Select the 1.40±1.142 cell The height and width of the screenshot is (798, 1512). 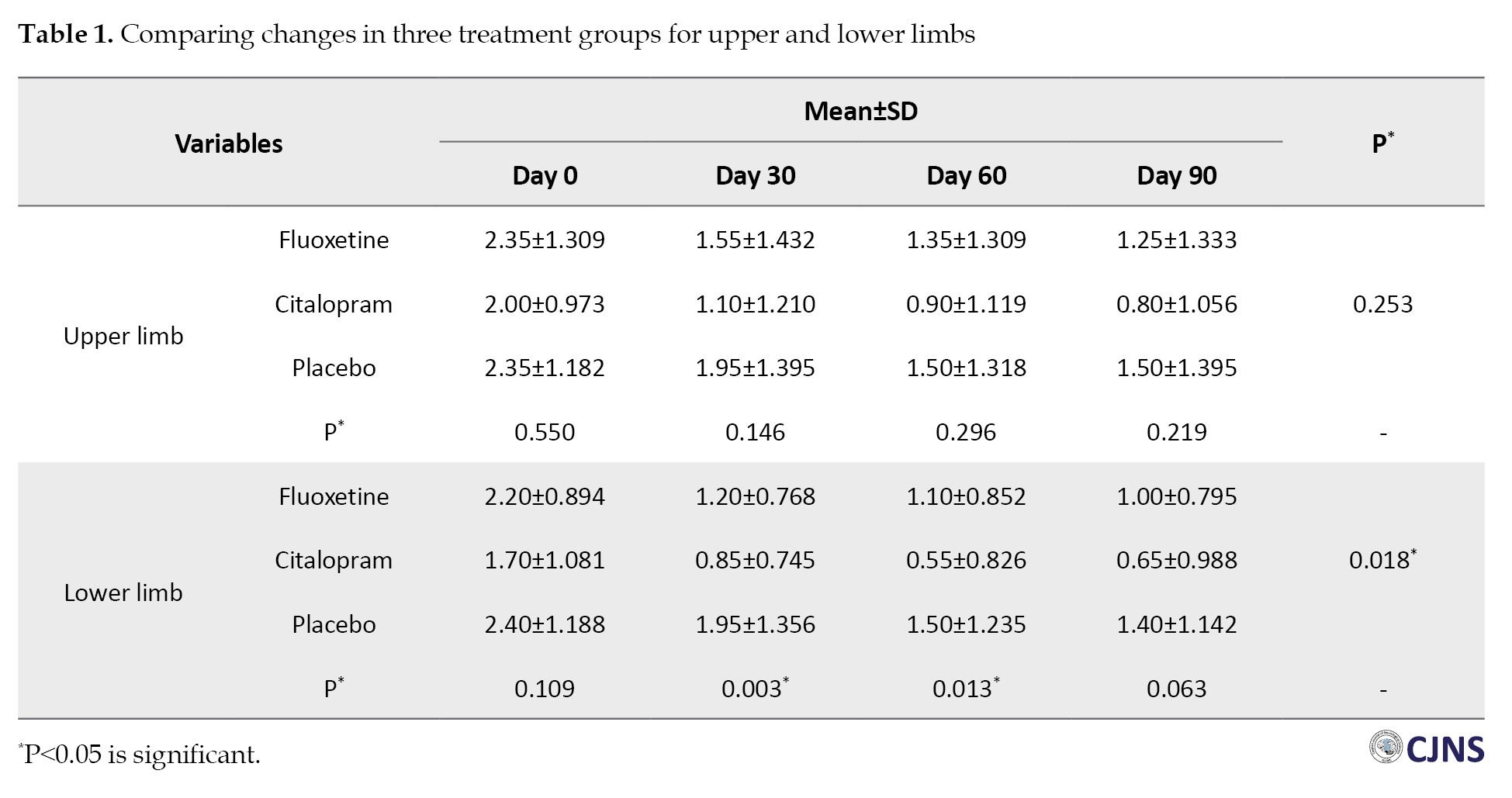[x=1176, y=624]
